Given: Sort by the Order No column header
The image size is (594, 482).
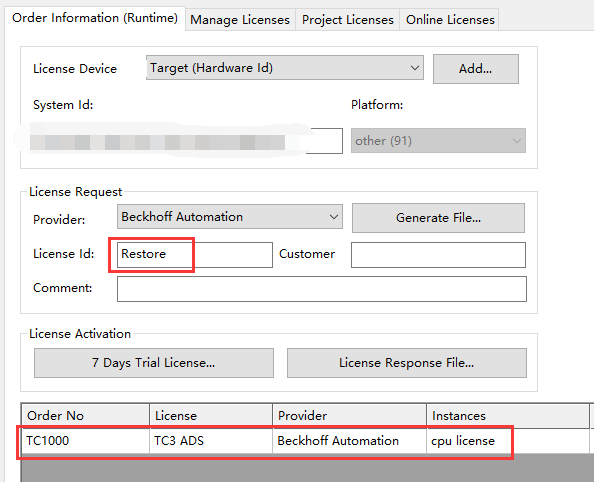Looking at the screenshot, I should pos(85,416).
